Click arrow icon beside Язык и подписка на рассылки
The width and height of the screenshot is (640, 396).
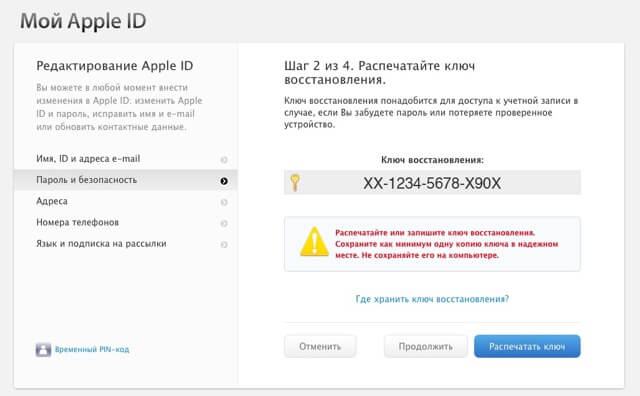point(224,245)
